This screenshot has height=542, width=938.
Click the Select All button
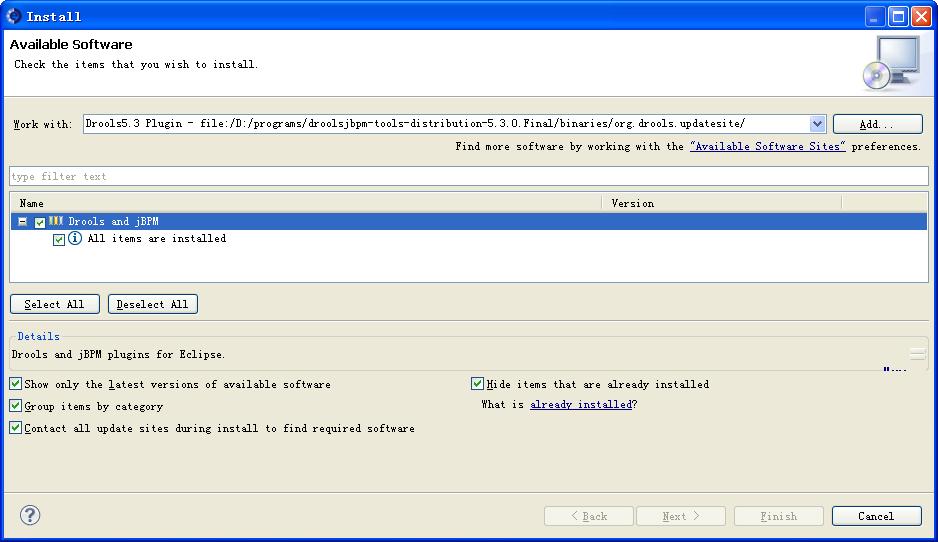click(54, 304)
